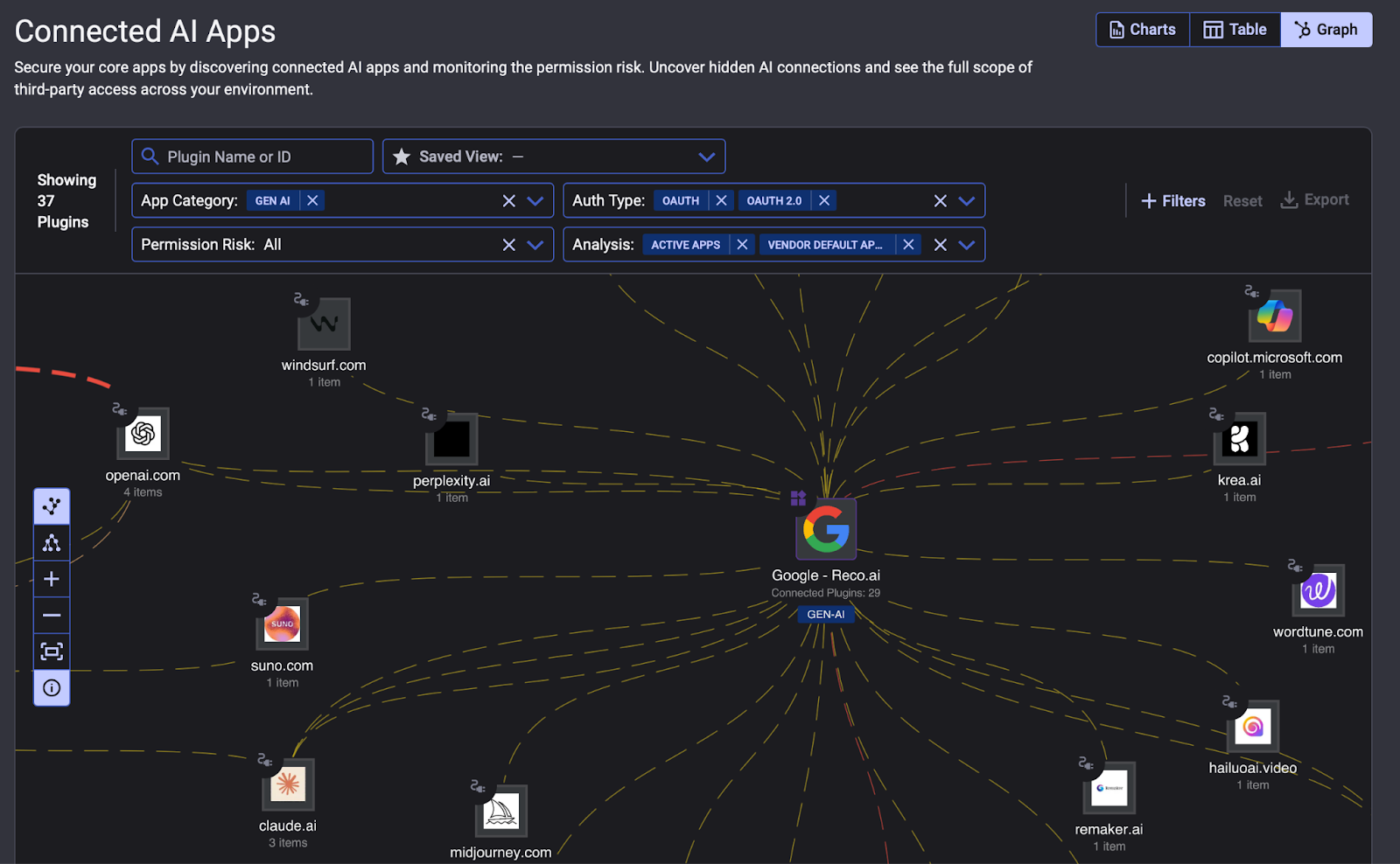Zoom out the graph with minus button
1400x864 pixels.
[52, 616]
